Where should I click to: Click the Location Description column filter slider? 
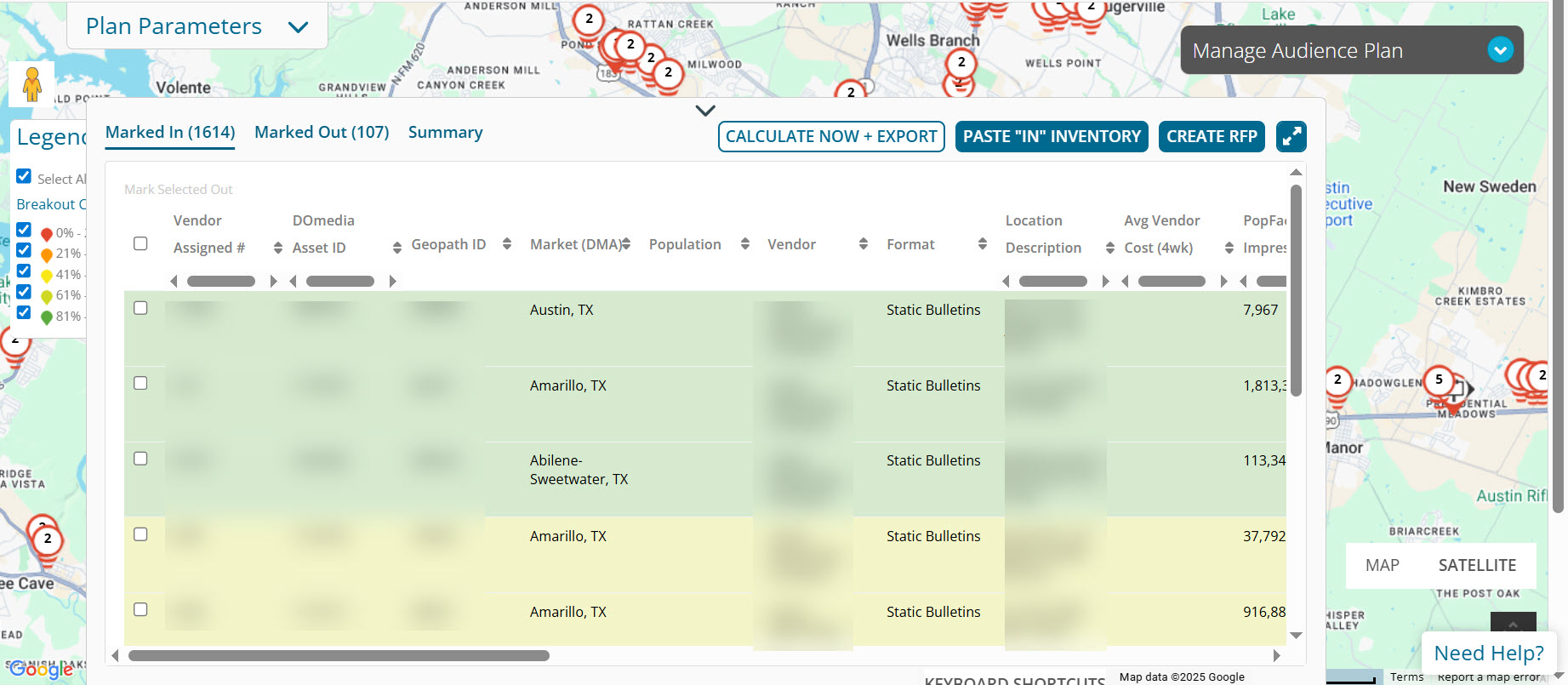coord(1052,282)
